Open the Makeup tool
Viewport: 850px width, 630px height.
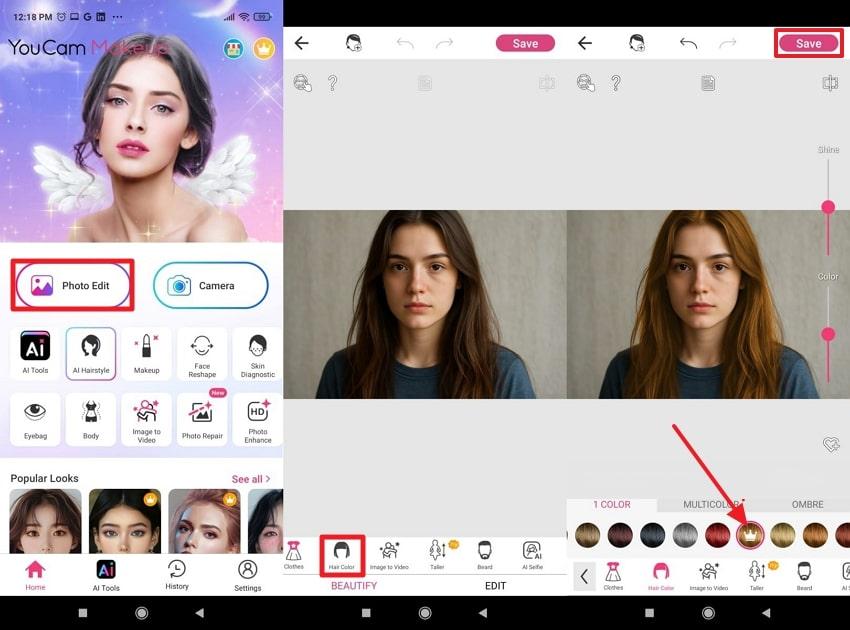click(146, 352)
